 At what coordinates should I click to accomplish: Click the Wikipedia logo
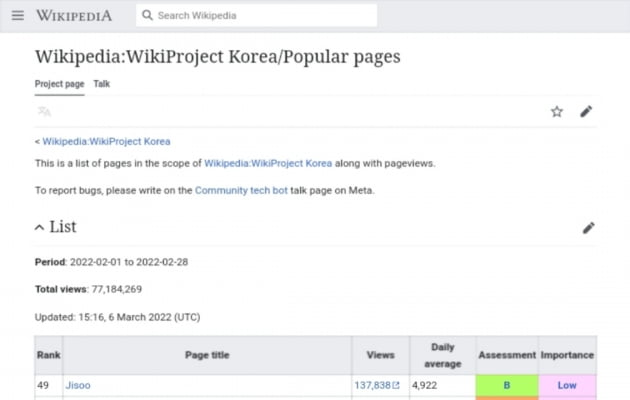pyautogui.click(x=74, y=16)
